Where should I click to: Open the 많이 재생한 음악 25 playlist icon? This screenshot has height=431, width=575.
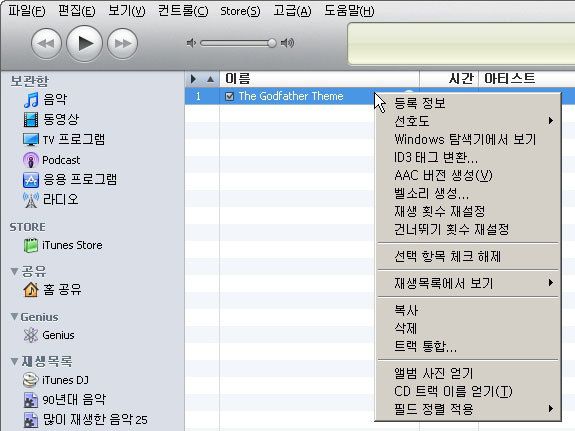31,420
